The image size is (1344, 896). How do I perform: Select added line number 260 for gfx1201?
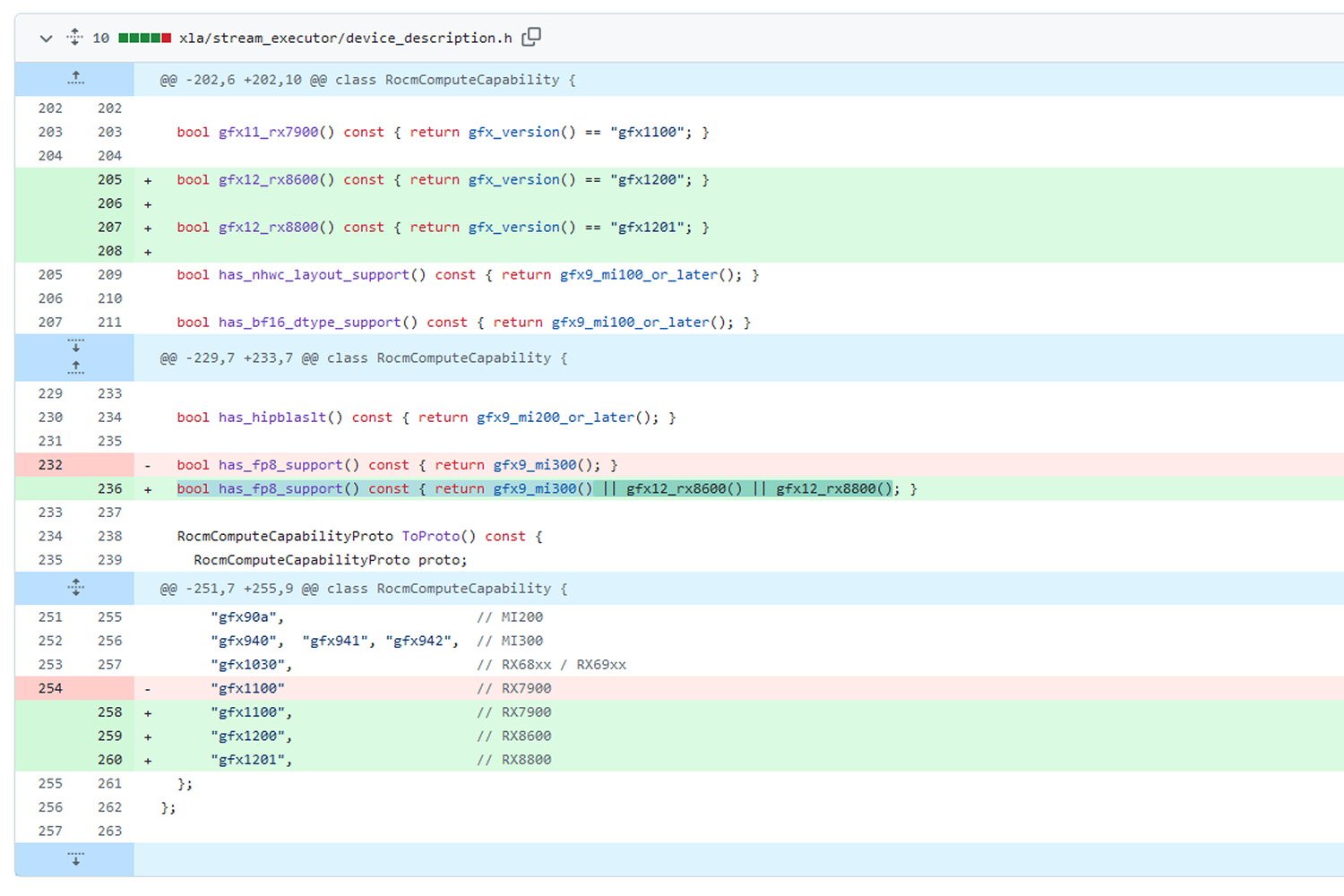109,760
